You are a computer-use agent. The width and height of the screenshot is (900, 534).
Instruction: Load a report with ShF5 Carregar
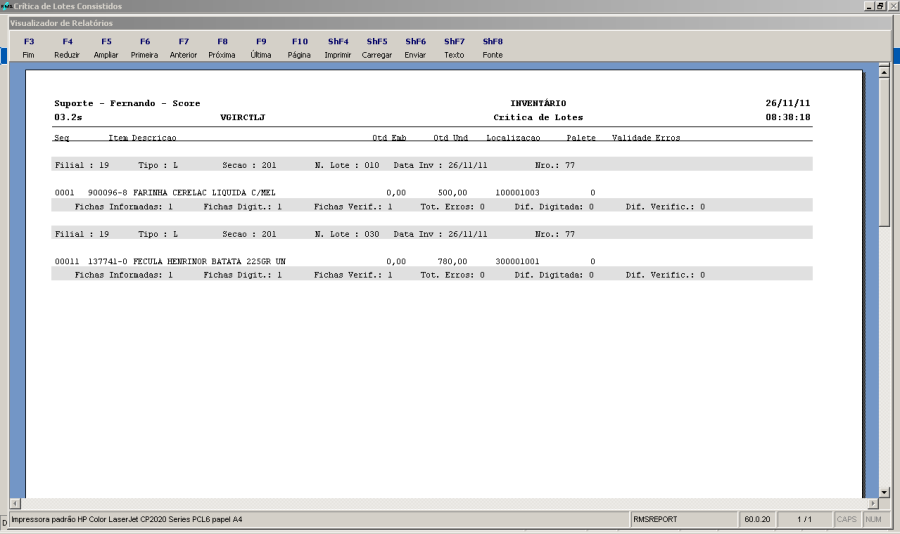point(377,48)
